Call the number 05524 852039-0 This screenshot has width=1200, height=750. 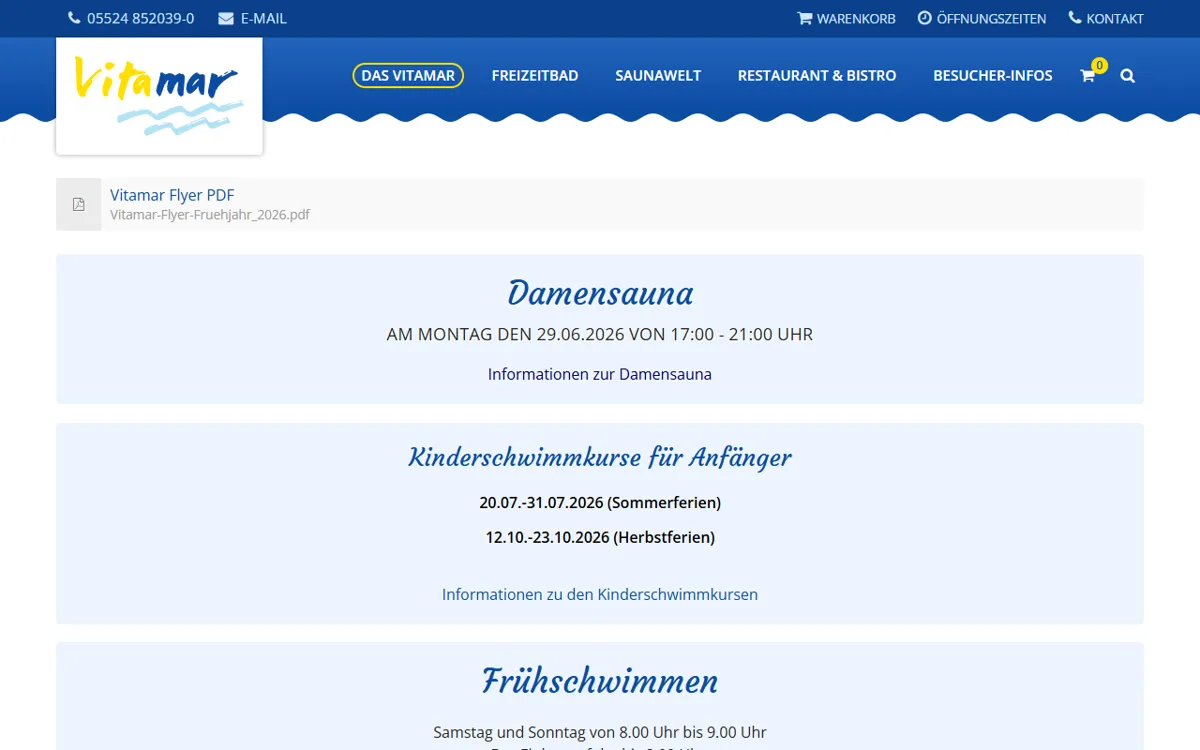point(141,18)
